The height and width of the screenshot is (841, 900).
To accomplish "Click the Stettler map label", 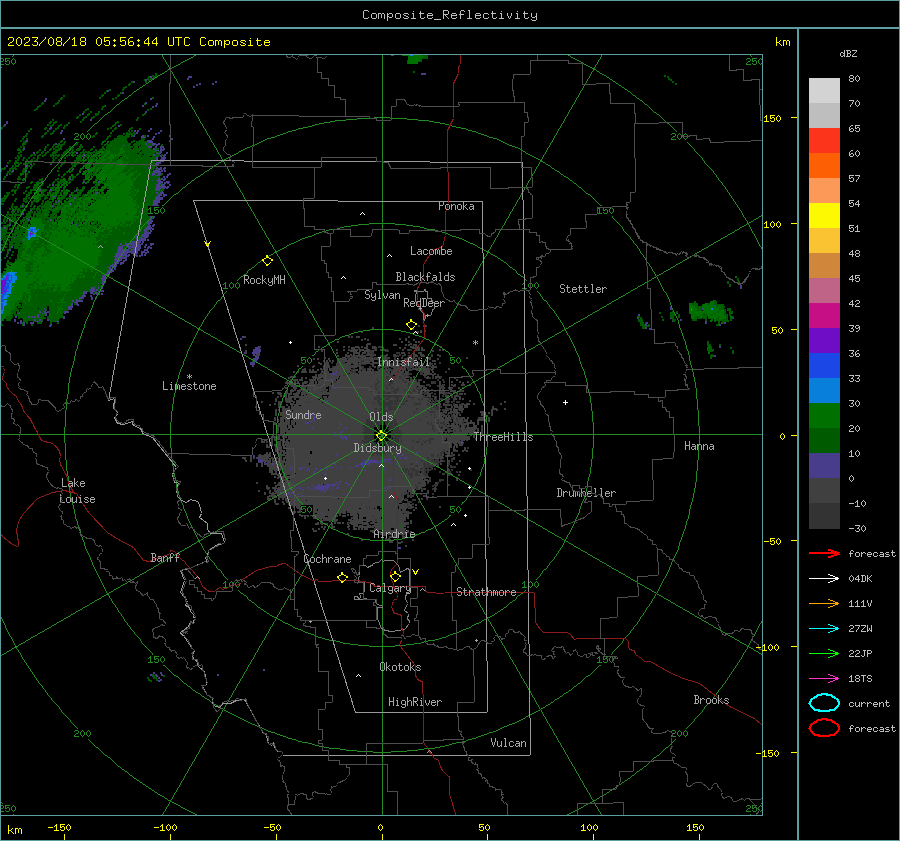I will pyautogui.click(x=583, y=289).
